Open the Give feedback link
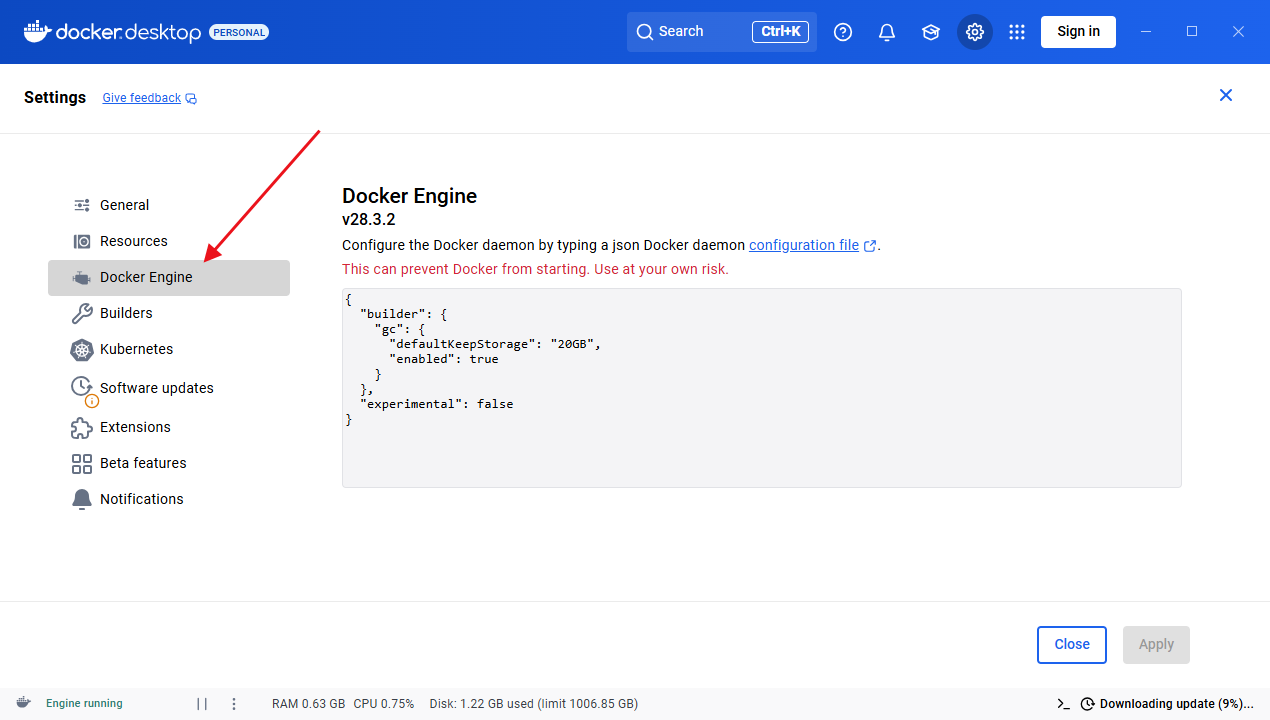The image size is (1270, 720). tap(142, 98)
